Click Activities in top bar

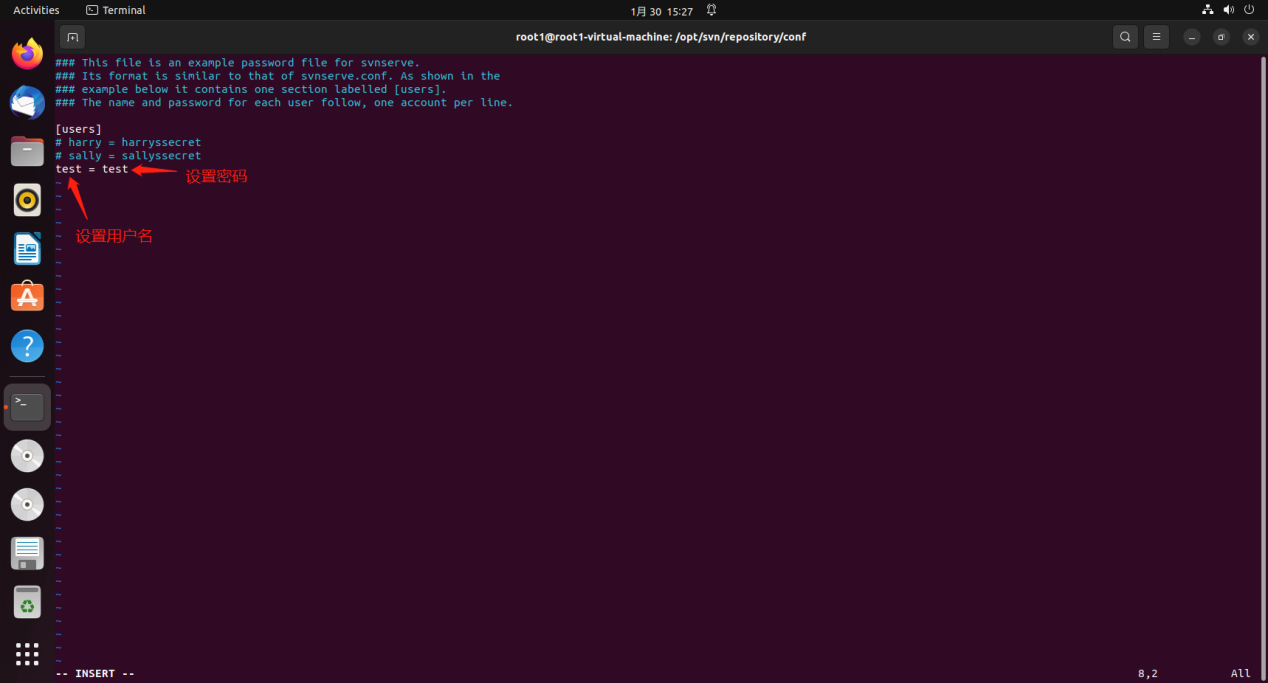pyautogui.click(x=36, y=10)
